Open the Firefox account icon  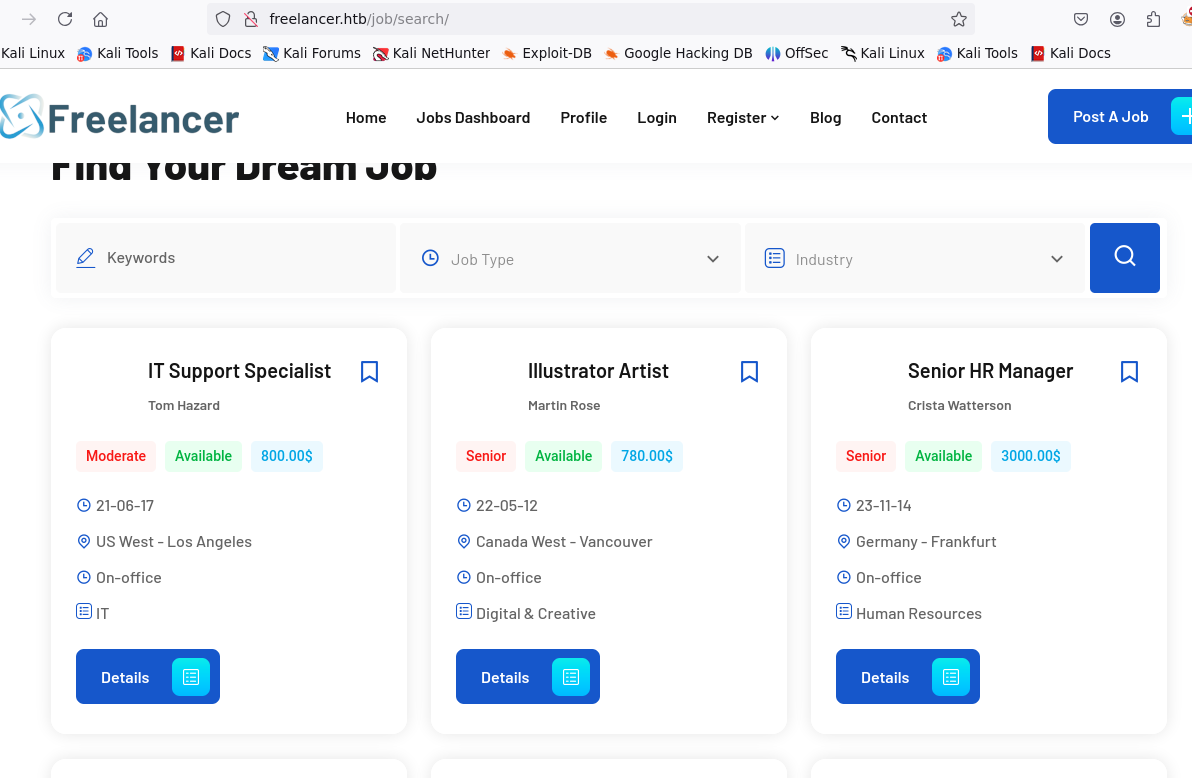[x=1118, y=19]
